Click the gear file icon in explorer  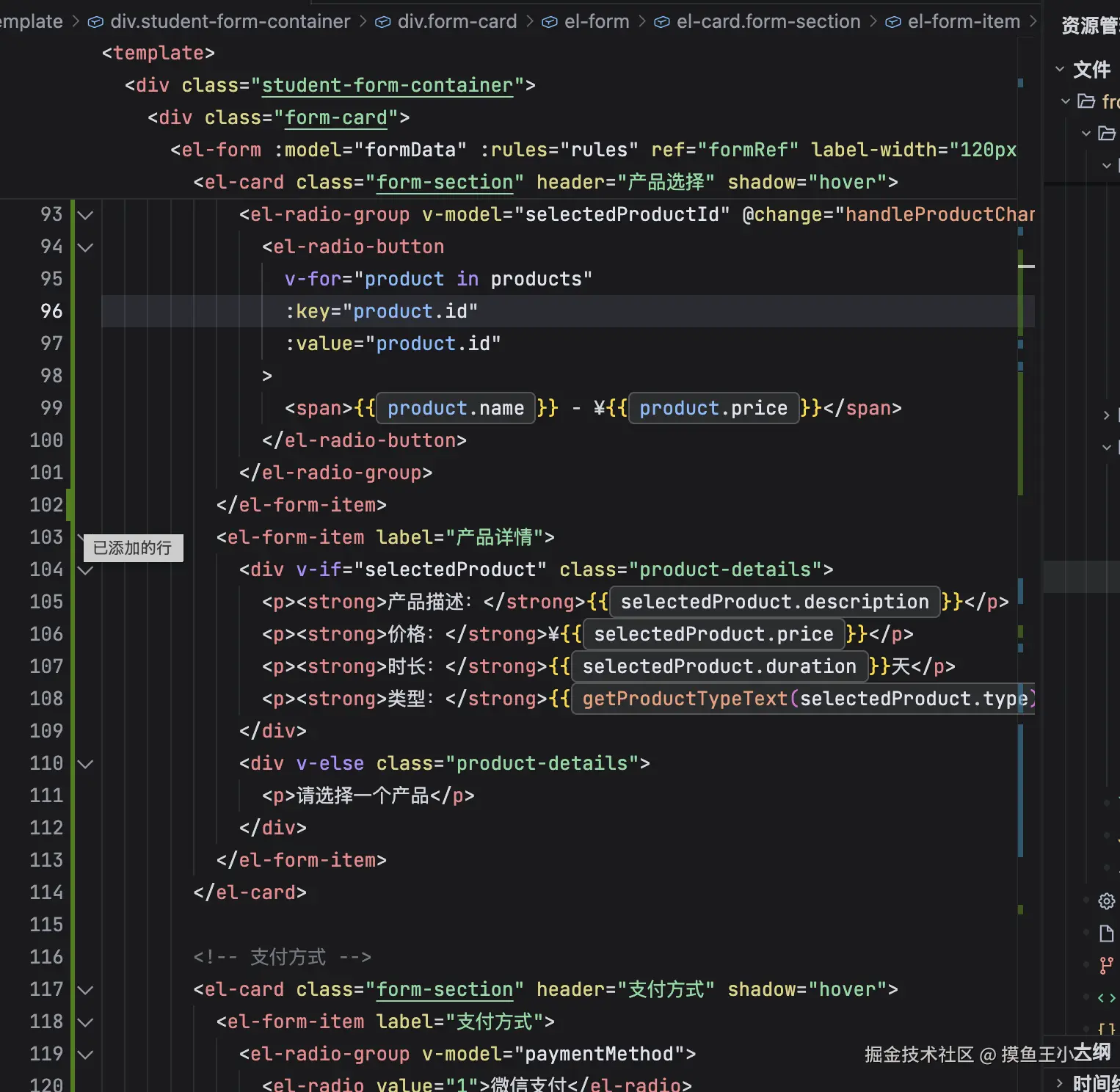click(x=1106, y=901)
